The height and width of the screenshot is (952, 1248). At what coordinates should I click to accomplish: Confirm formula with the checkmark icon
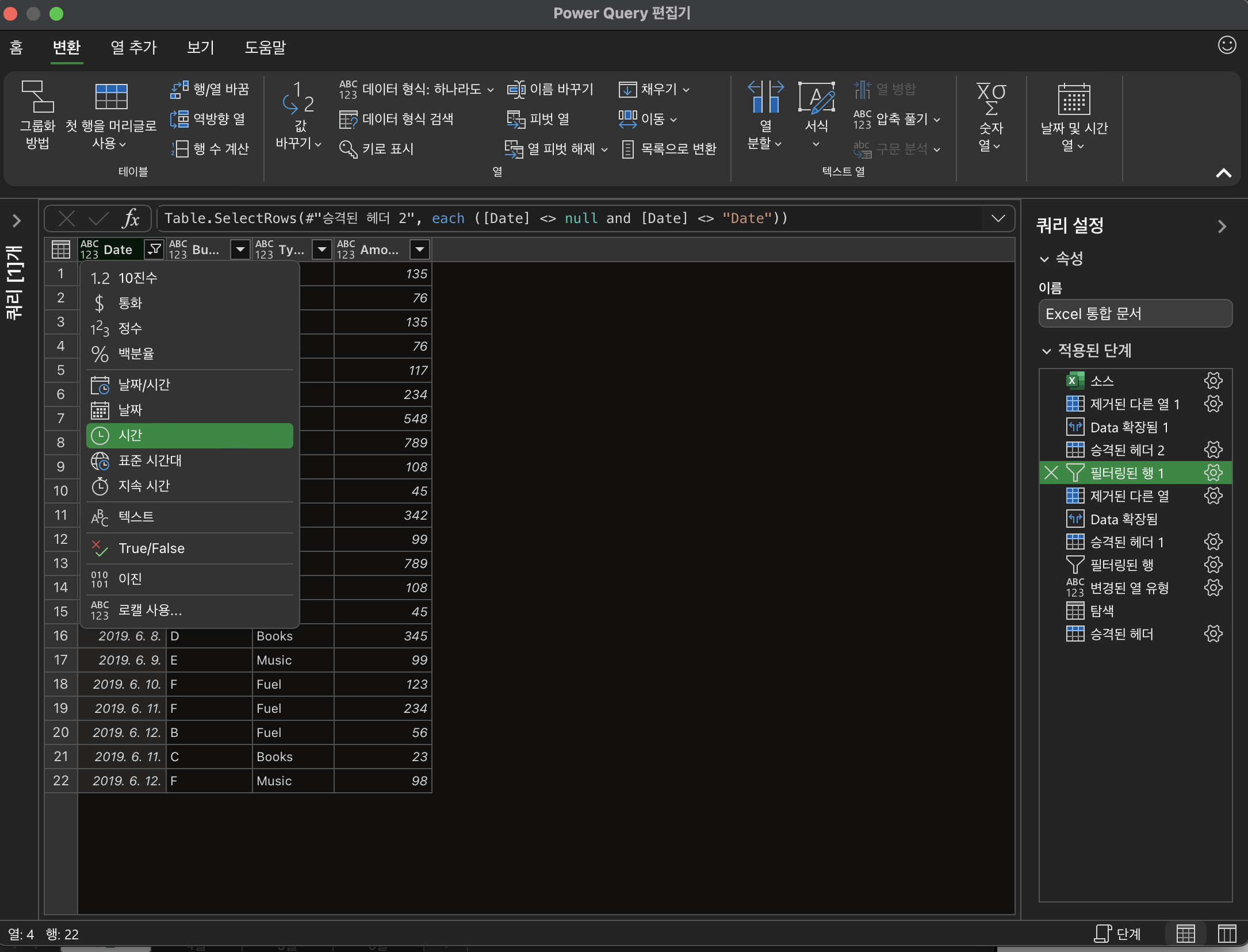pos(99,218)
